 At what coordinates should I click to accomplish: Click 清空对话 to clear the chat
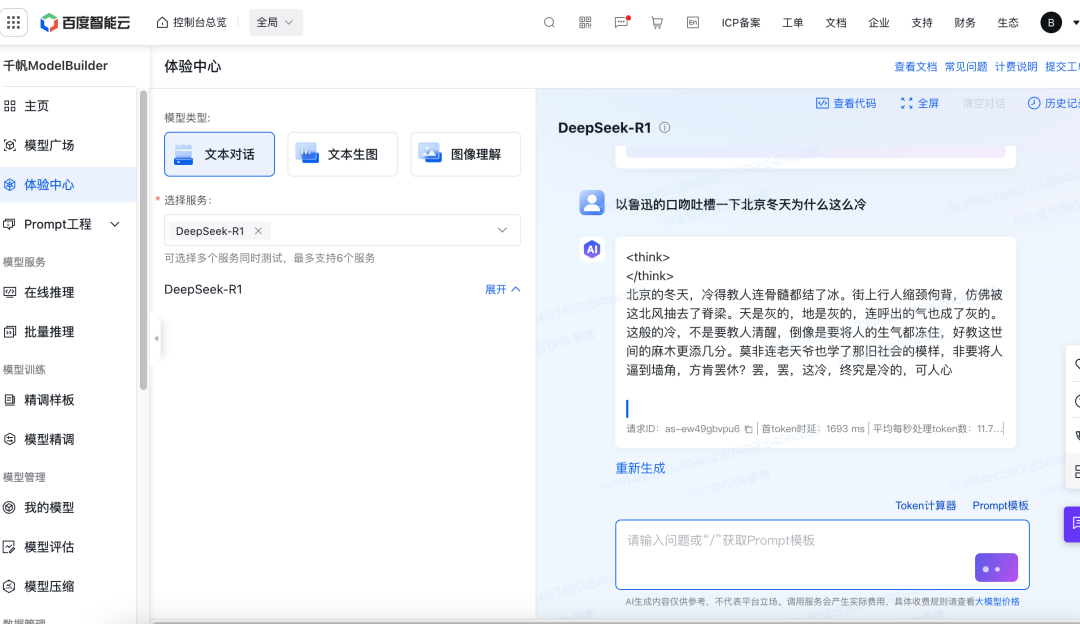(984, 103)
